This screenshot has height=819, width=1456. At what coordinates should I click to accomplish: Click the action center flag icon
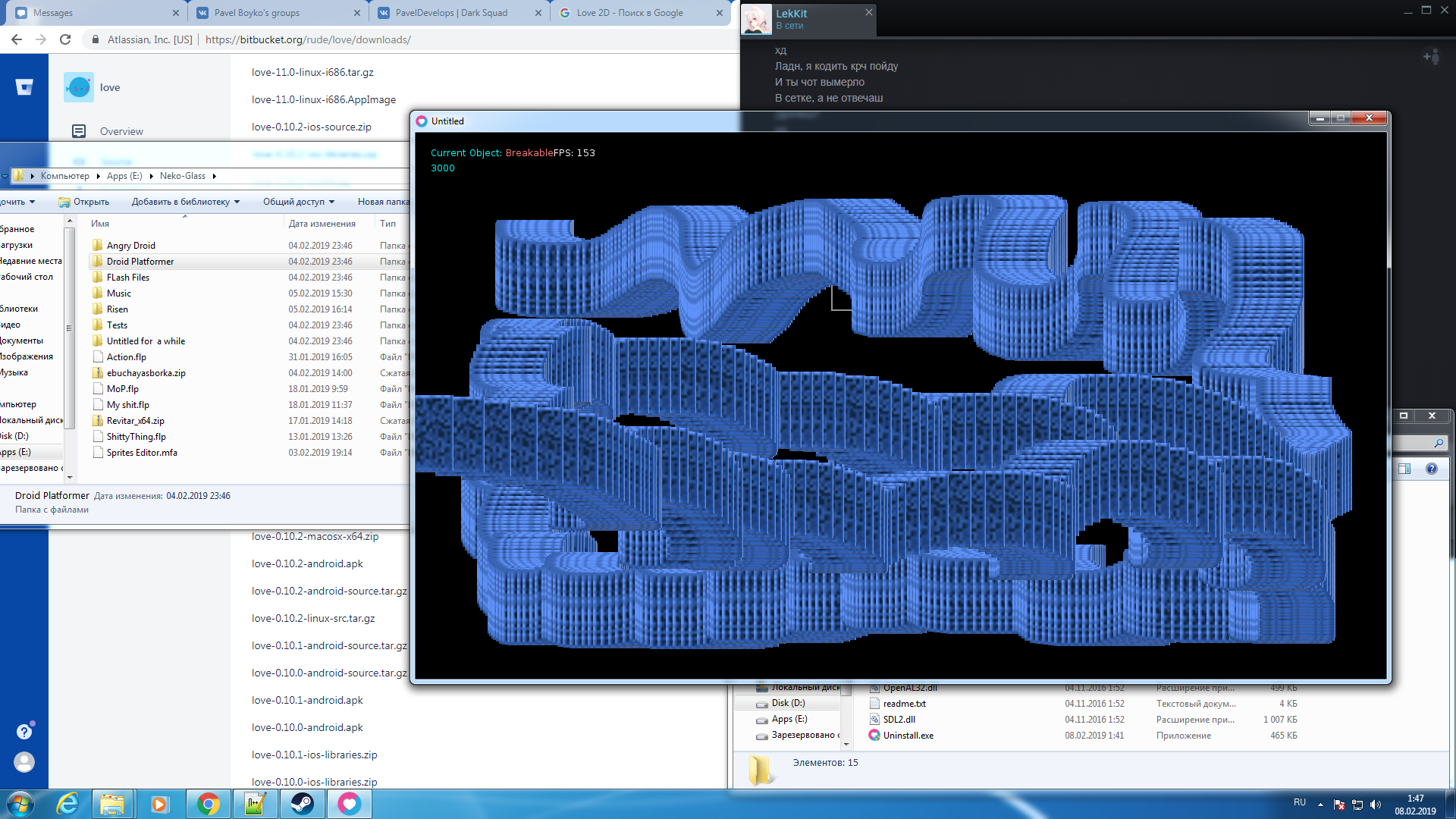tap(1339, 805)
